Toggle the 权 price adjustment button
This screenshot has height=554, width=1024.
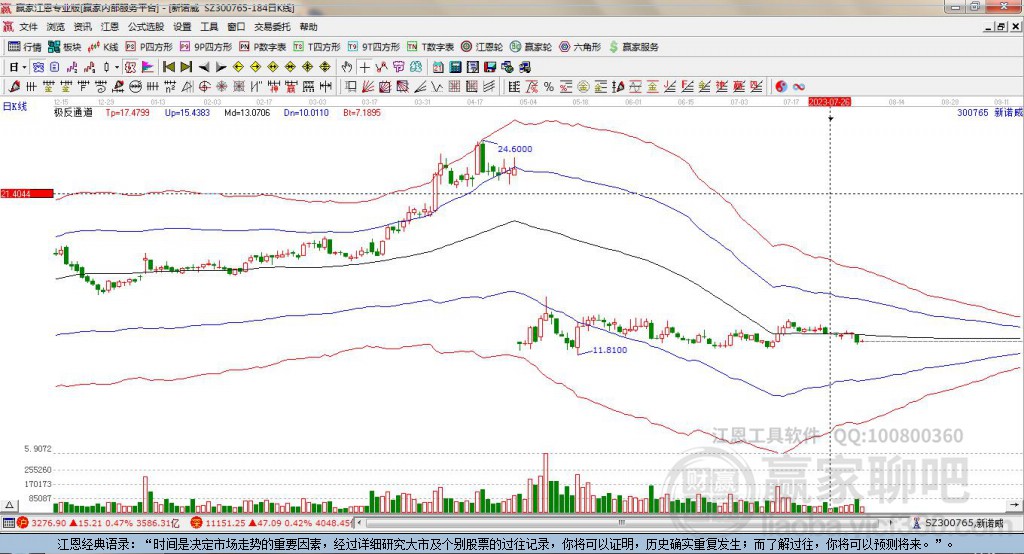(130, 67)
